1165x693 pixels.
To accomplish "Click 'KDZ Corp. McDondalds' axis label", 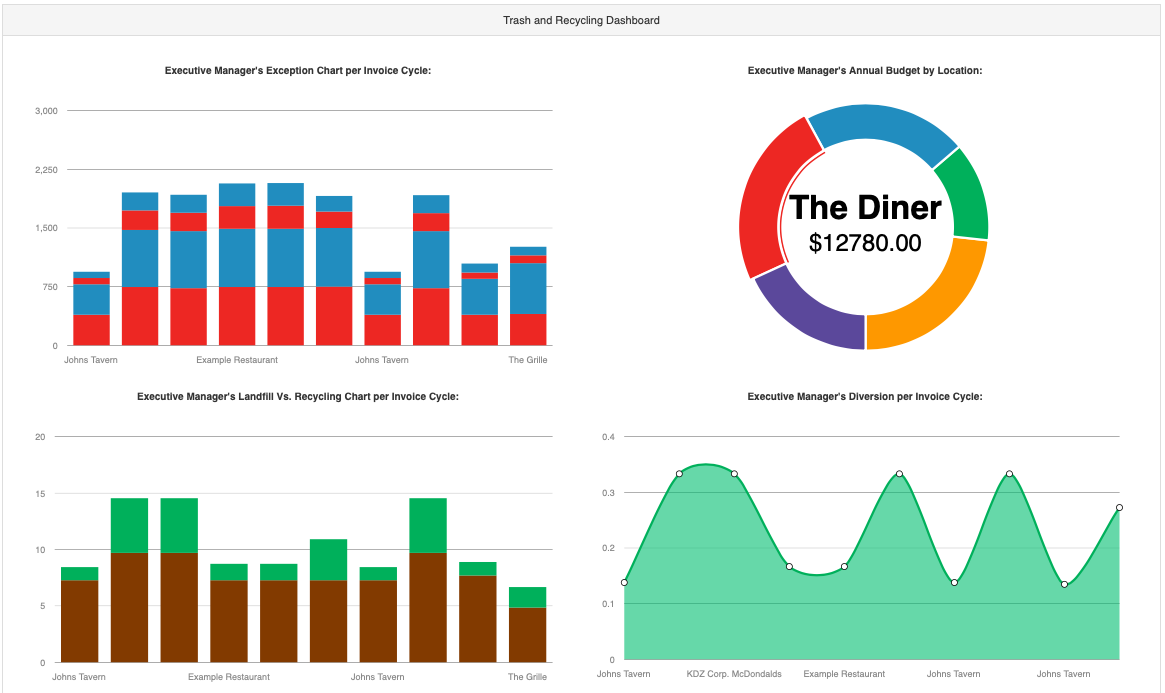I will pyautogui.click(x=734, y=674).
